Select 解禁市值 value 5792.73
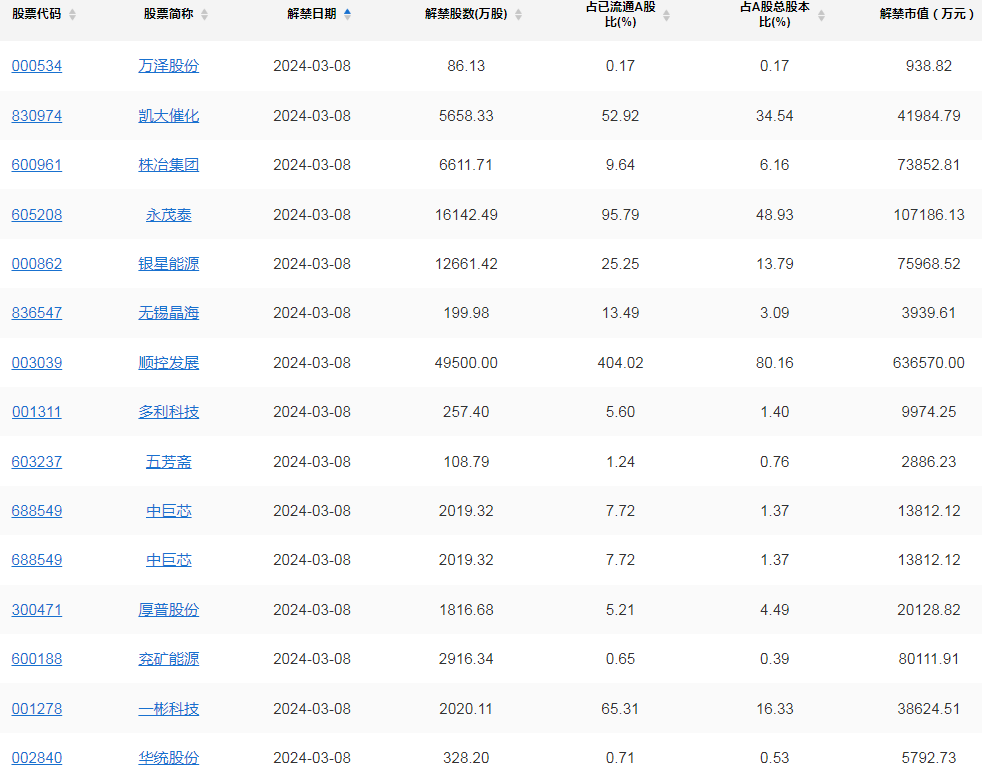The image size is (982, 775). click(929, 757)
